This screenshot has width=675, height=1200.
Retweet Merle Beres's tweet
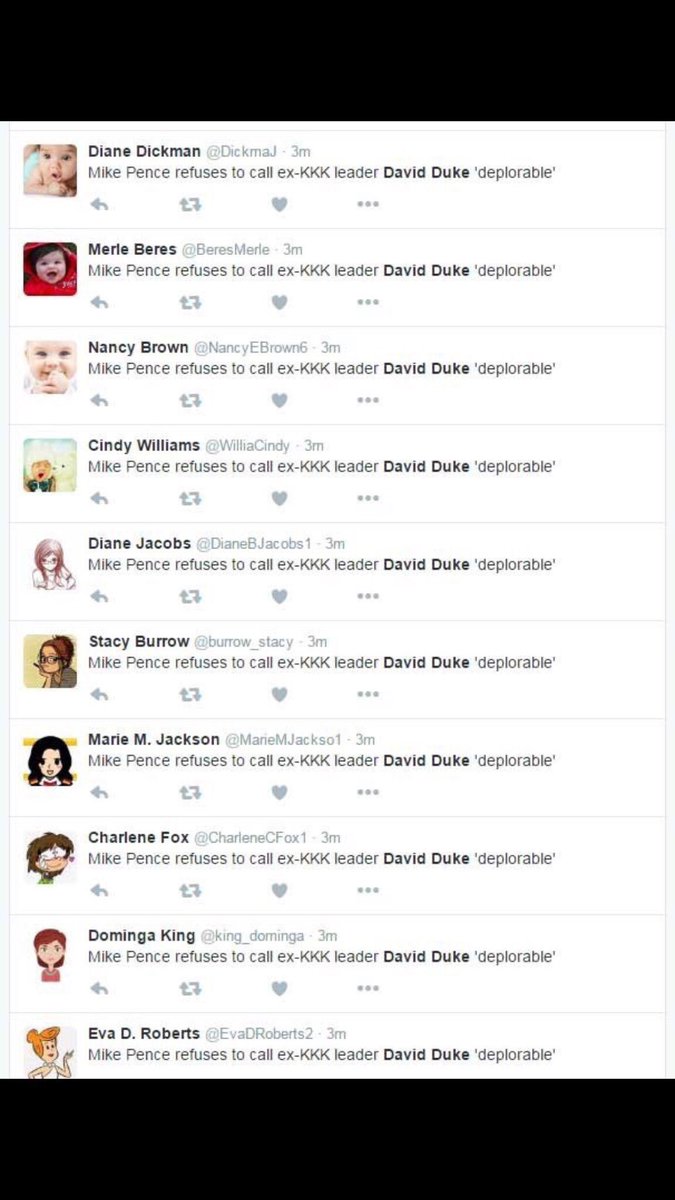(x=190, y=302)
